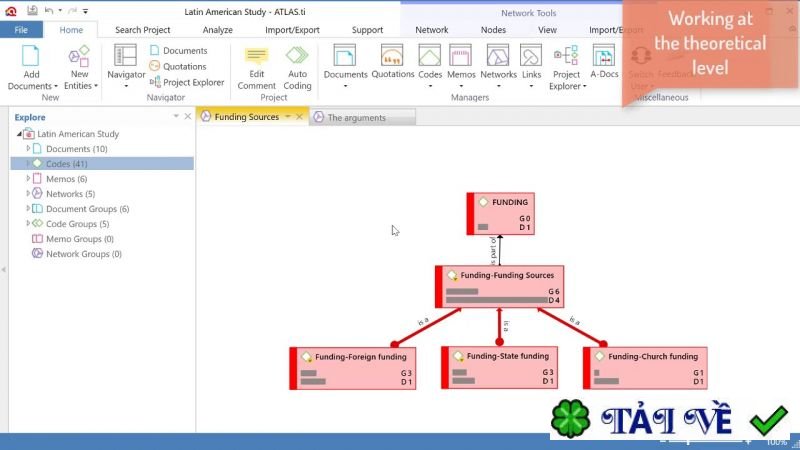Expand the Code Groups (5) node
Screen dimensions: 800x450
28,223
